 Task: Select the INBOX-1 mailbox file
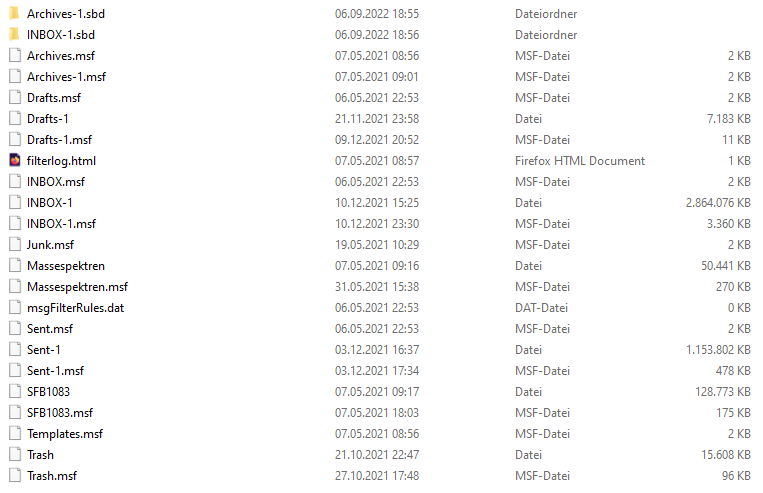[x=50, y=203]
